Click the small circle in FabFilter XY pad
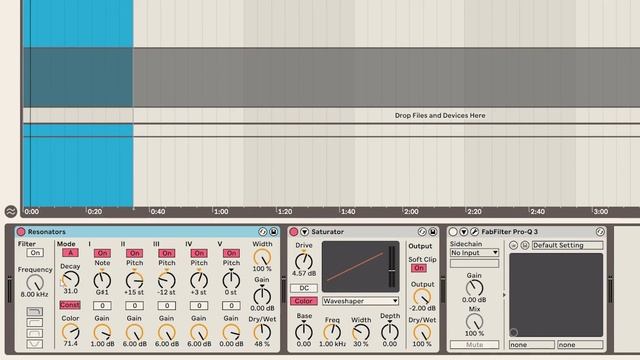Screen dimensions: 640x360 point(514,332)
